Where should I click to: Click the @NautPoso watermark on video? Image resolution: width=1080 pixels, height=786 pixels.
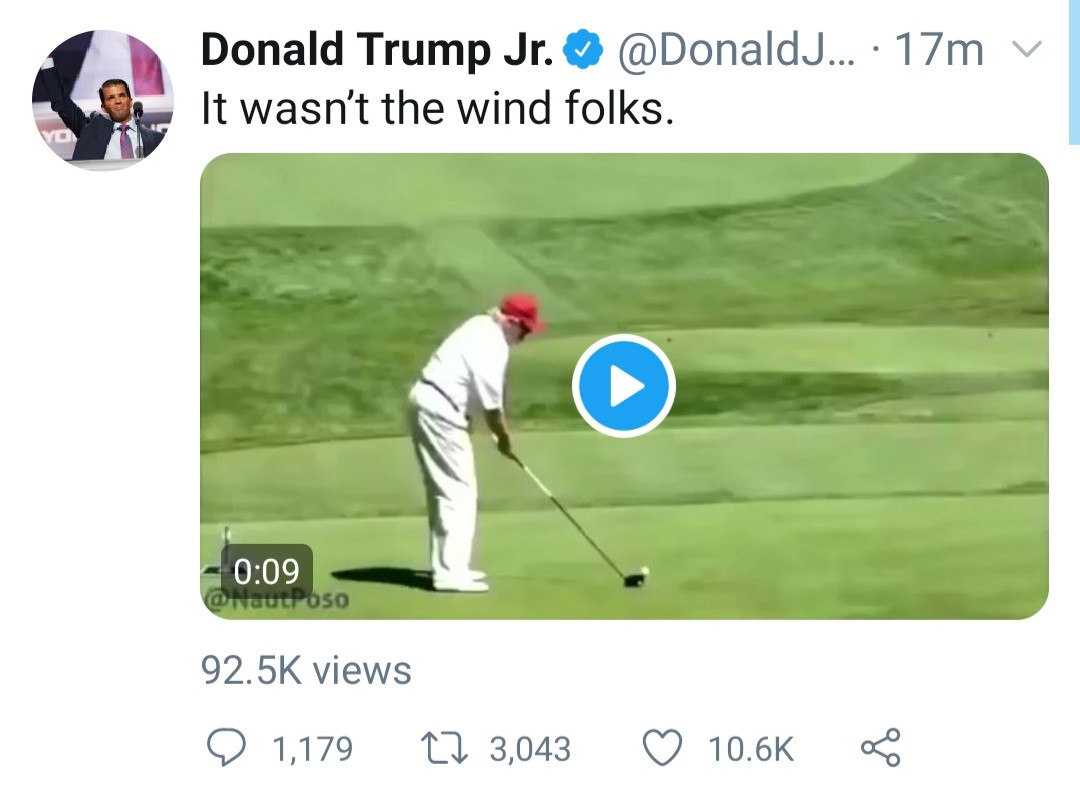pyautogui.click(x=277, y=601)
